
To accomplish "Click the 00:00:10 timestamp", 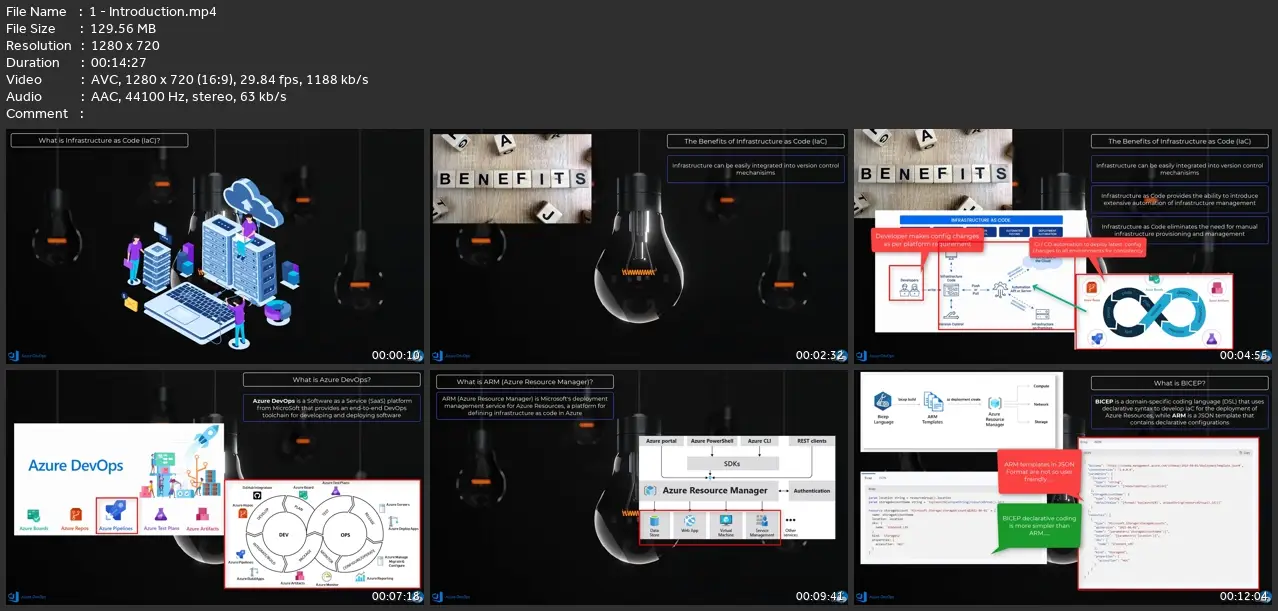I will click(x=397, y=355).
